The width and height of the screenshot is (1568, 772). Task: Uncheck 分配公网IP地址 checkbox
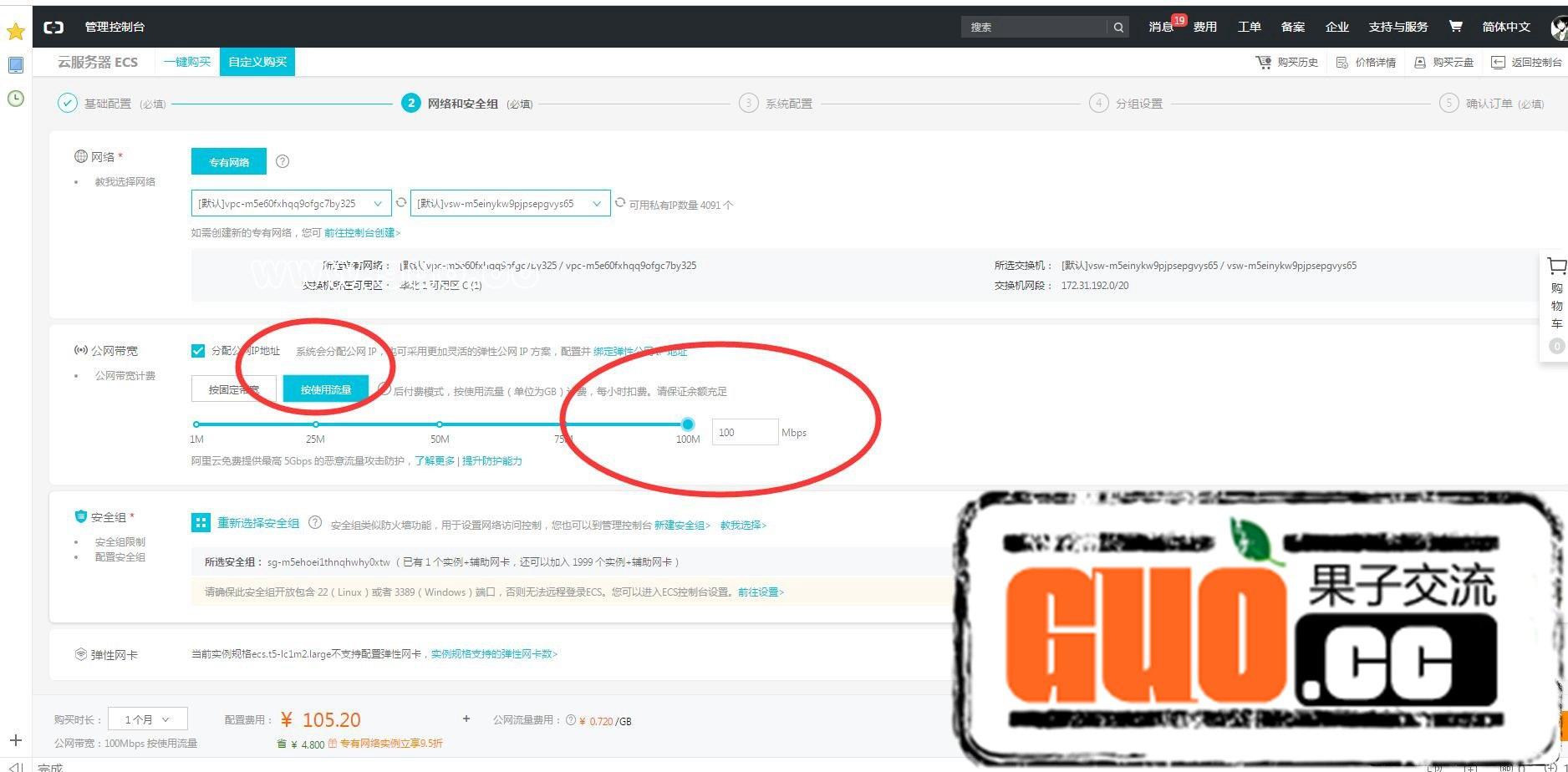pyautogui.click(x=198, y=351)
